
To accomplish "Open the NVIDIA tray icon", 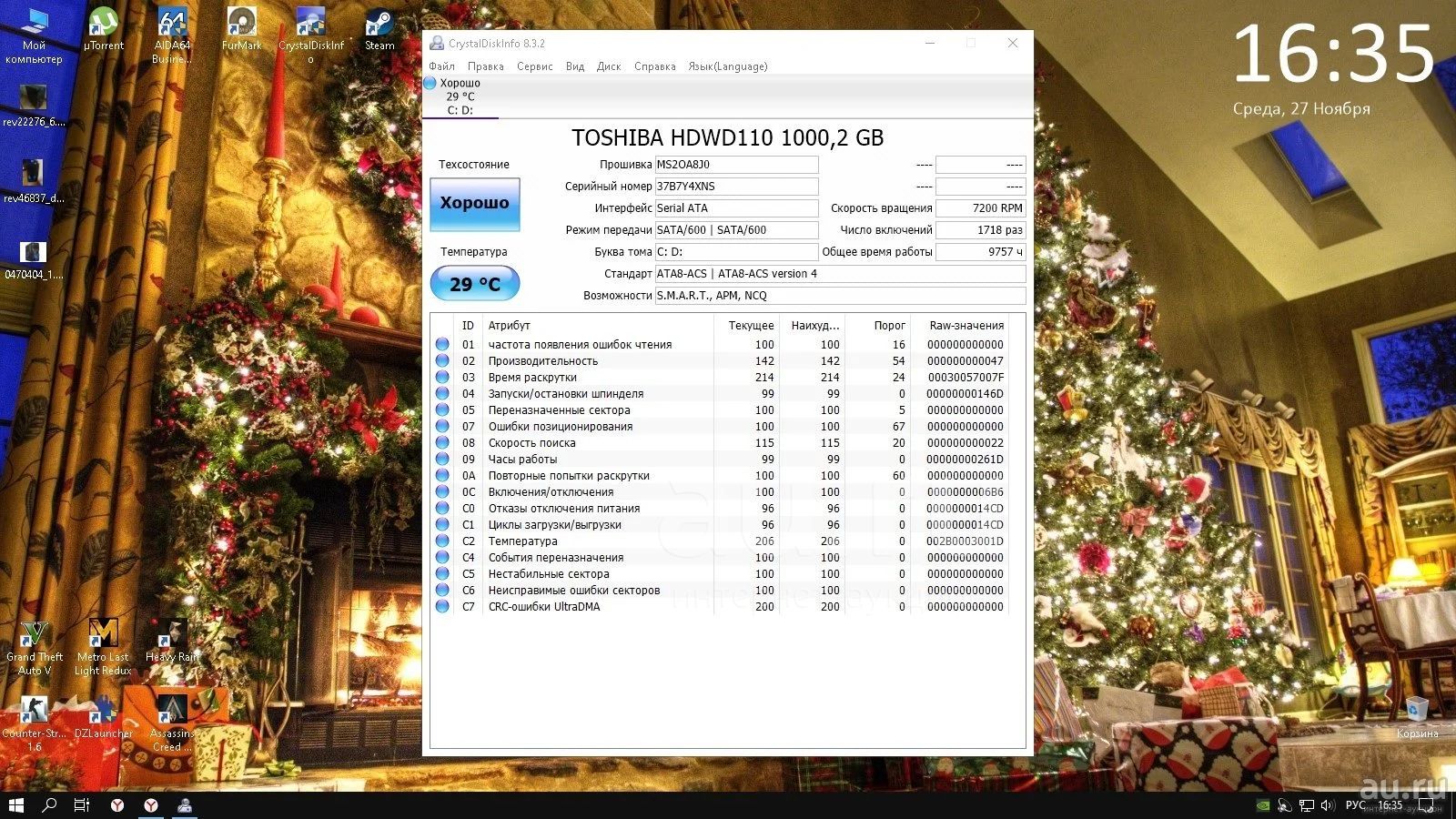I will point(1262,805).
